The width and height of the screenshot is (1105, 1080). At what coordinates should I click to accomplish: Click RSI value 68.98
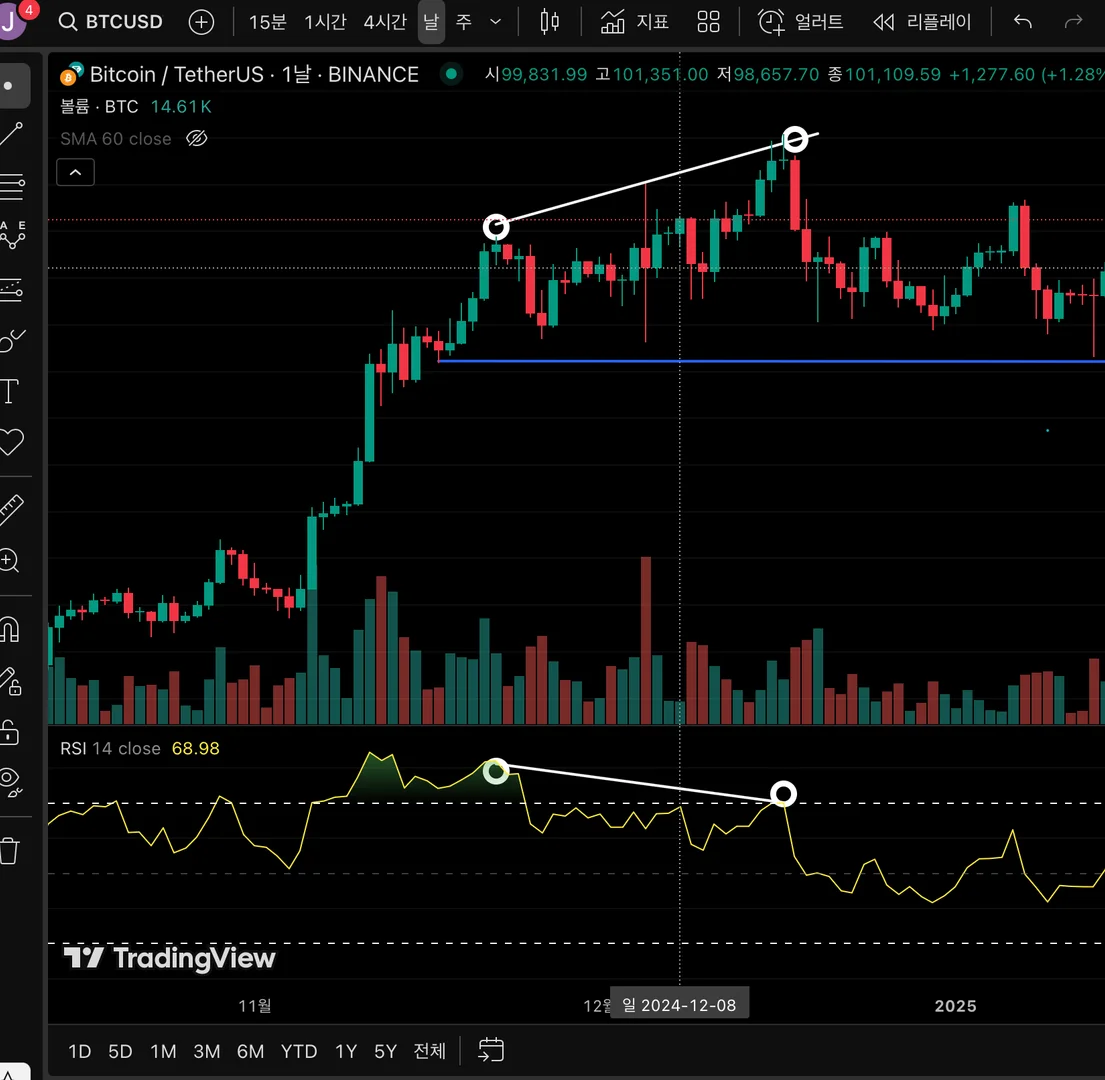pyautogui.click(x=195, y=748)
